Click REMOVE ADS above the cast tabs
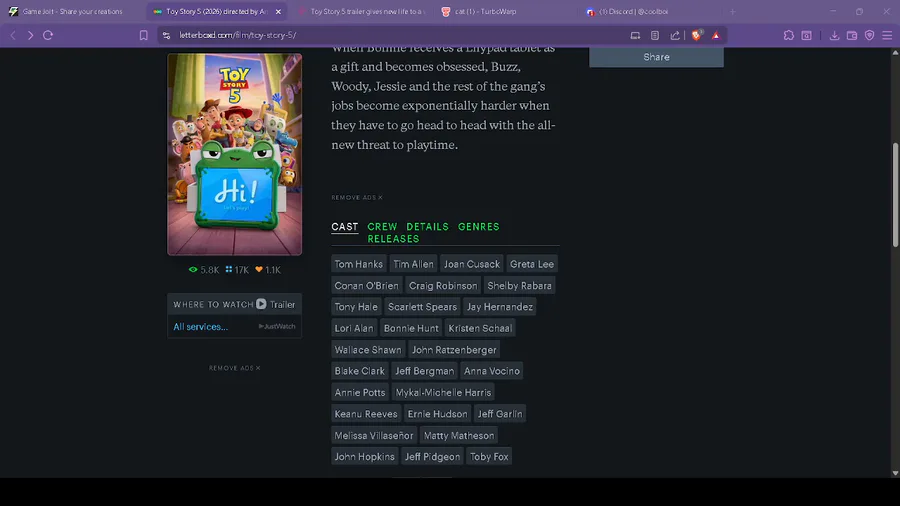 point(356,197)
